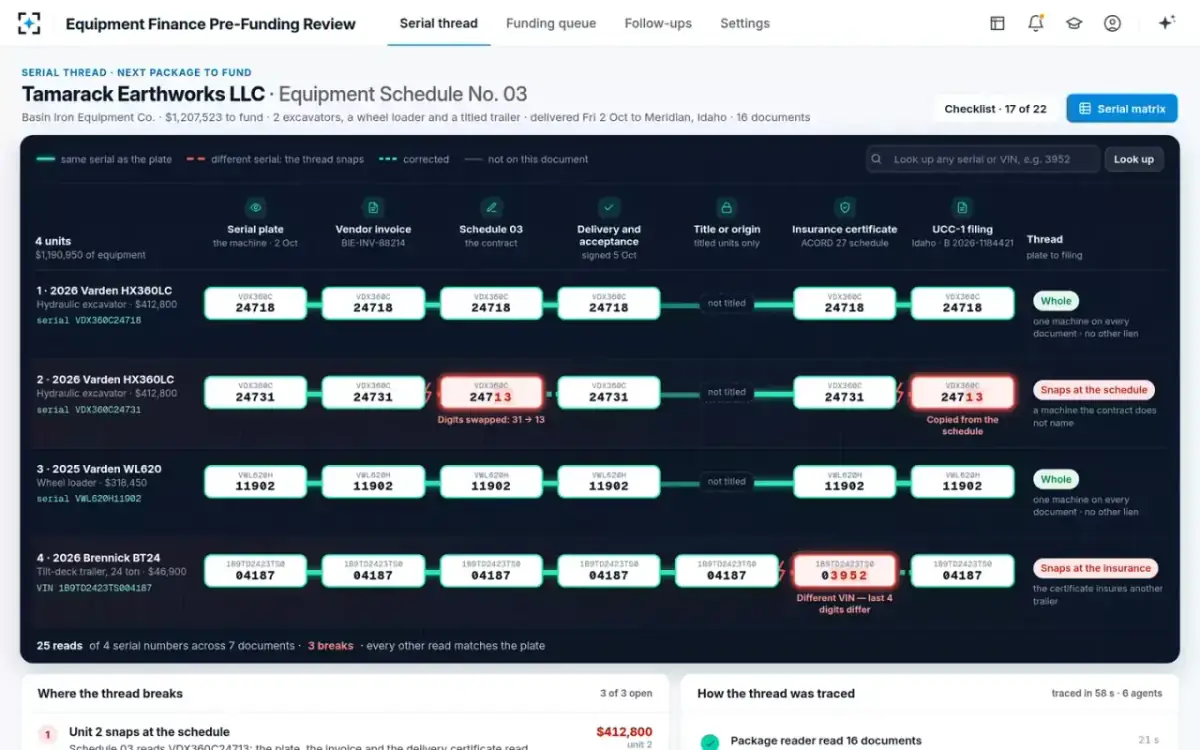
Task: Click the pen icon above Schedule 03
Action: coord(491,207)
